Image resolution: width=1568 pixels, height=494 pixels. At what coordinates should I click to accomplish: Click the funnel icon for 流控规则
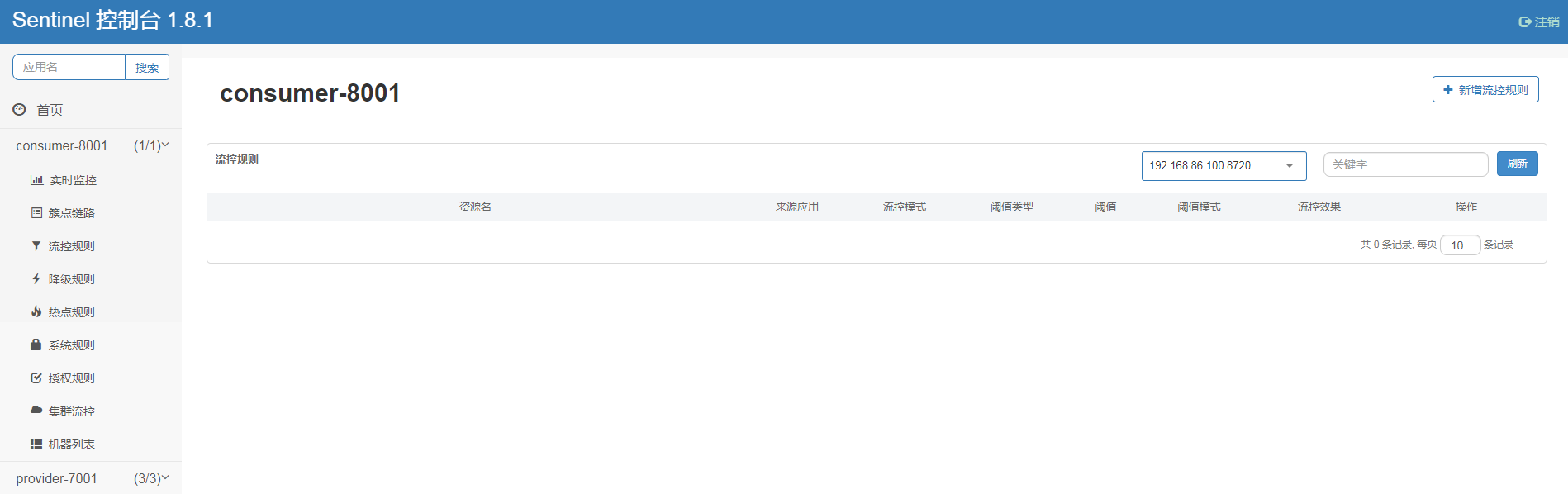click(36, 245)
